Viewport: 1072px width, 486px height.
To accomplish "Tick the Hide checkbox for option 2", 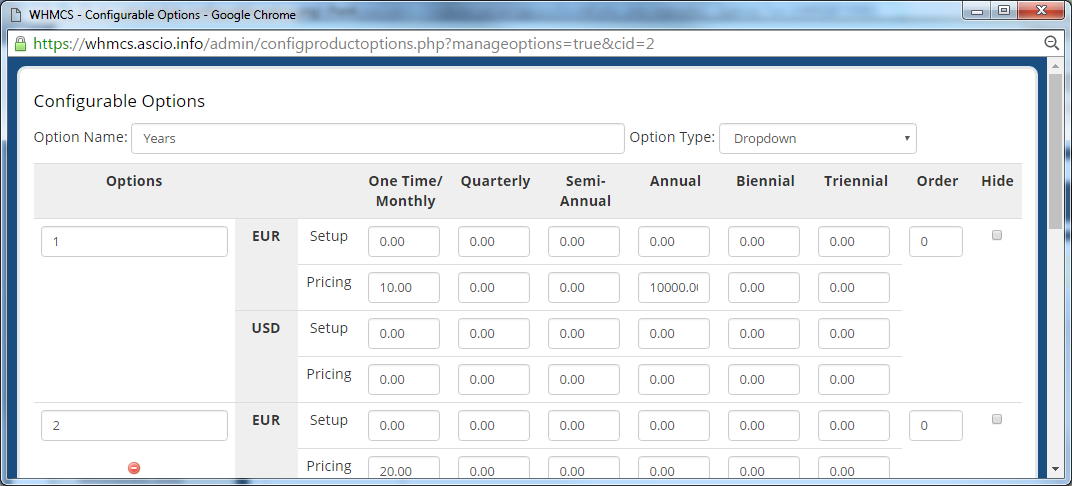I will coord(996,420).
